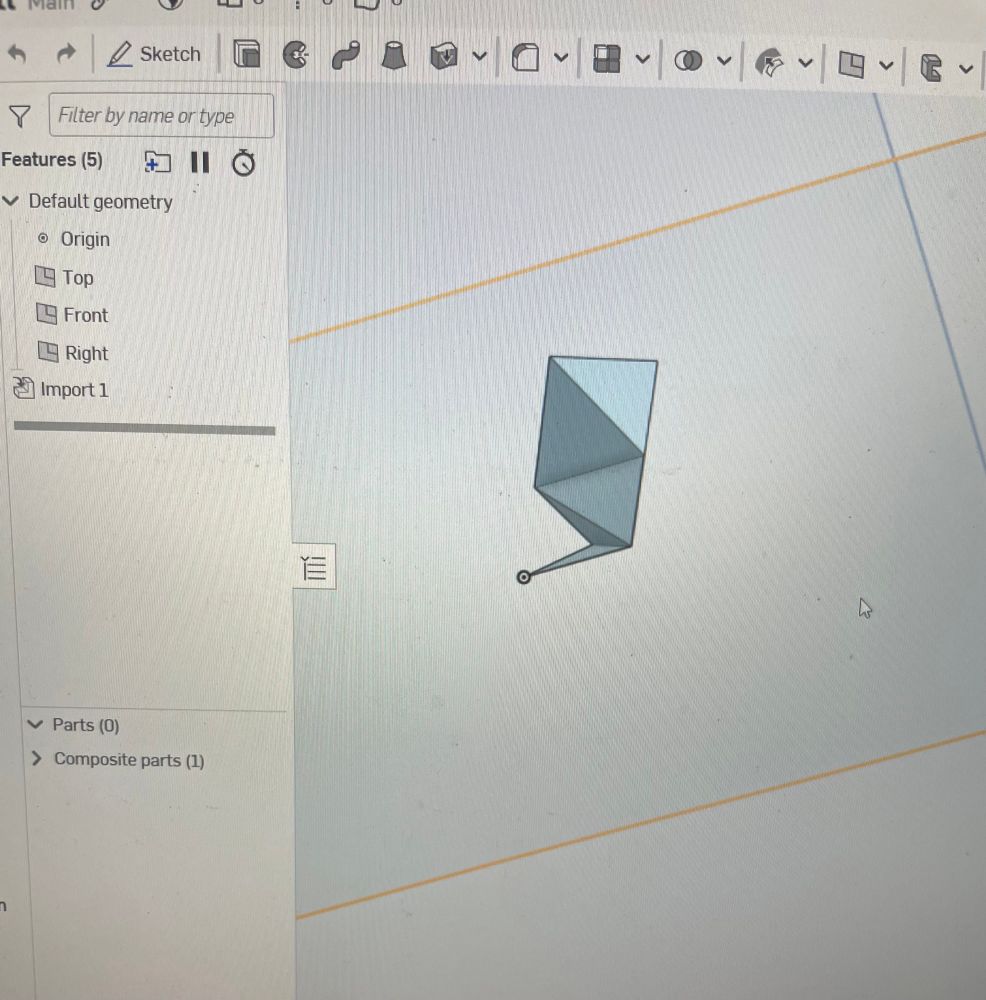Click the filter icon beside the search box
Viewport: 986px width, 1000px height.
pos(20,116)
